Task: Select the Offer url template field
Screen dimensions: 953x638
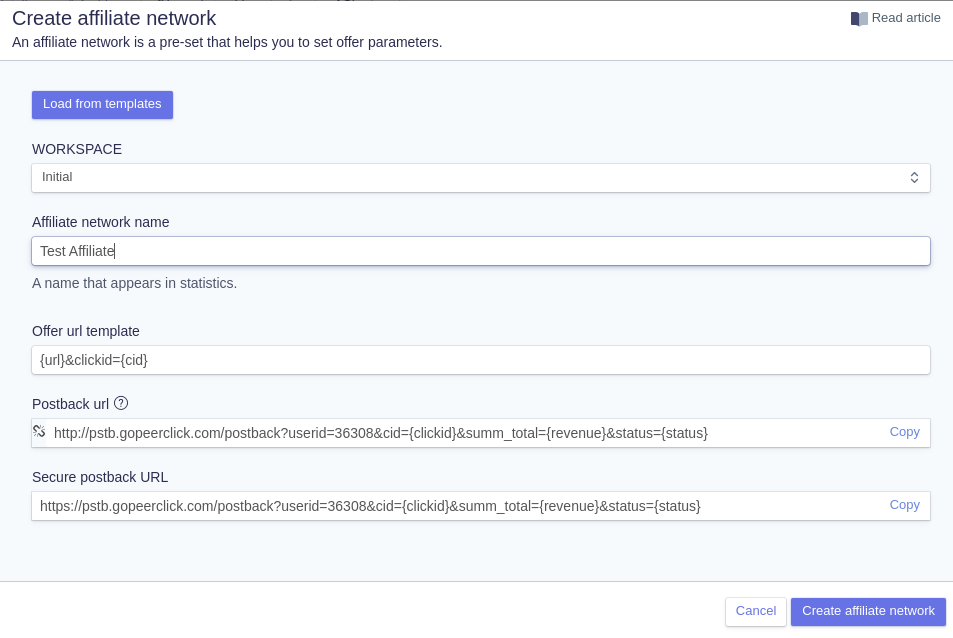Action: pos(480,360)
